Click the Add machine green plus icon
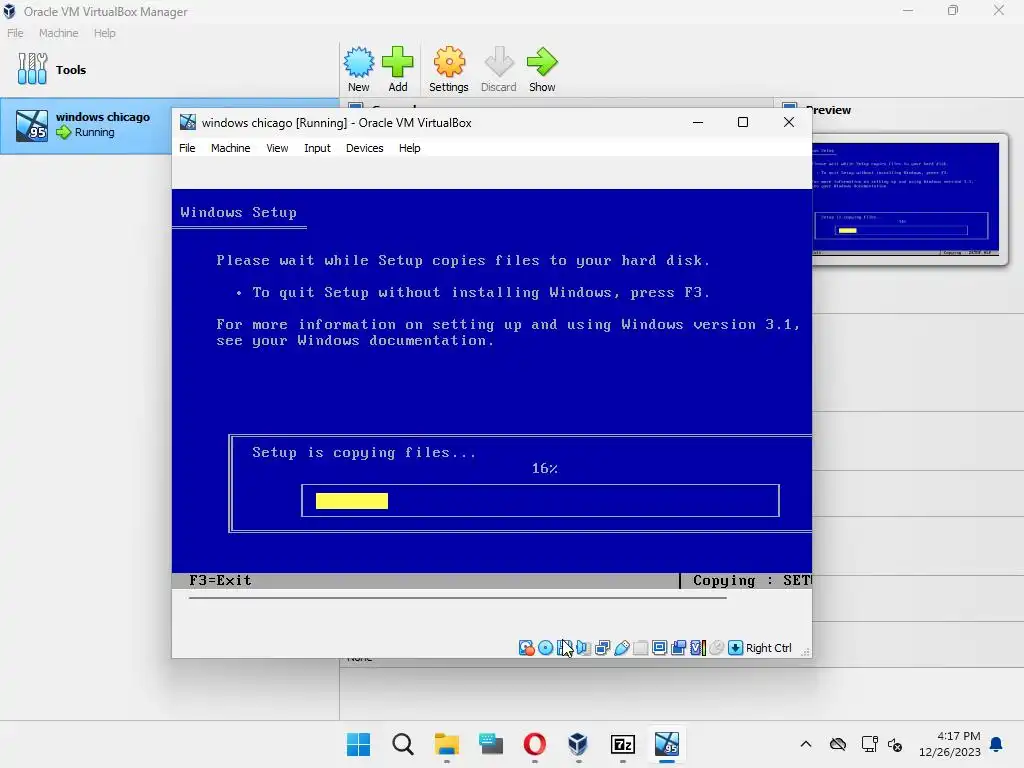1024x768 pixels. [398, 63]
